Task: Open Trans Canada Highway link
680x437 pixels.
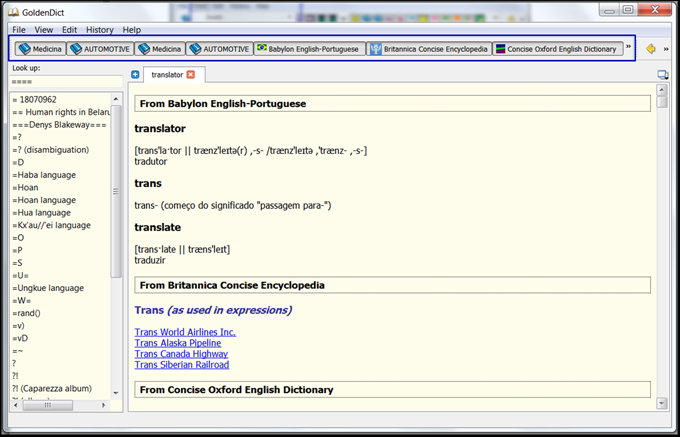Action: pyautogui.click(x=181, y=354)
